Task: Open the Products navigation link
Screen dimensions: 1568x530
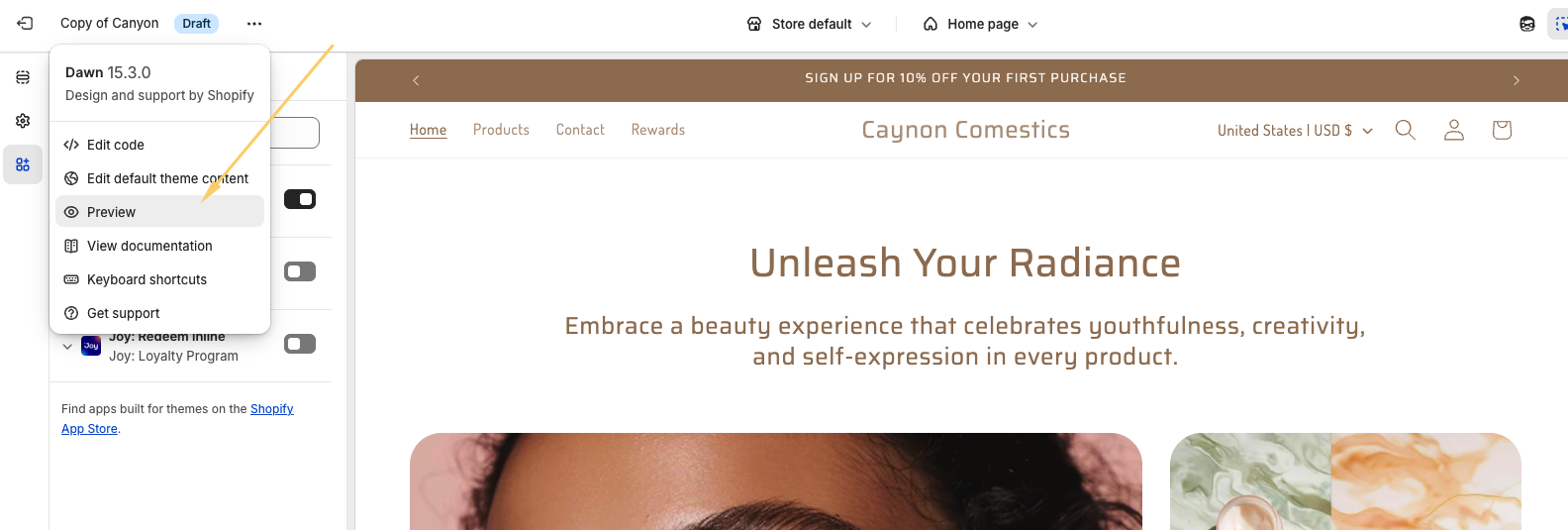Action: tap(501, 130)
